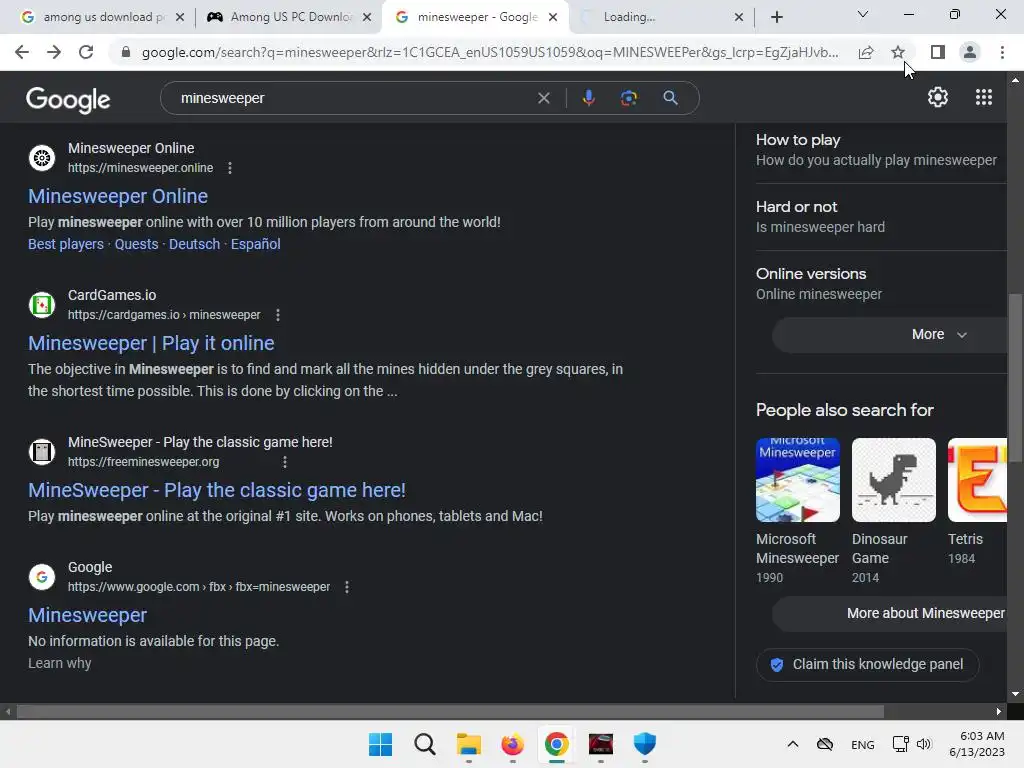The height and width of the screenshot is (768, 1024).
Task: Start search by voice
Action: (588, 98)
